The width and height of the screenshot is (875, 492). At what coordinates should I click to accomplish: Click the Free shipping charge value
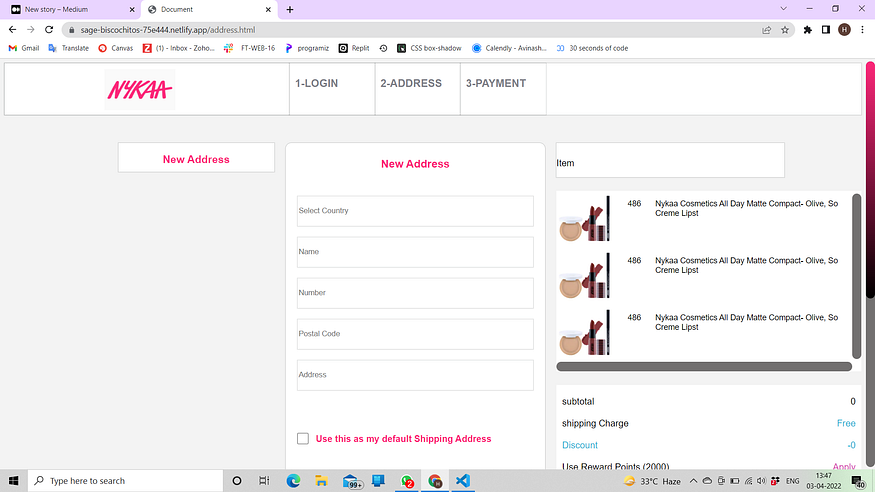point(846,423)
